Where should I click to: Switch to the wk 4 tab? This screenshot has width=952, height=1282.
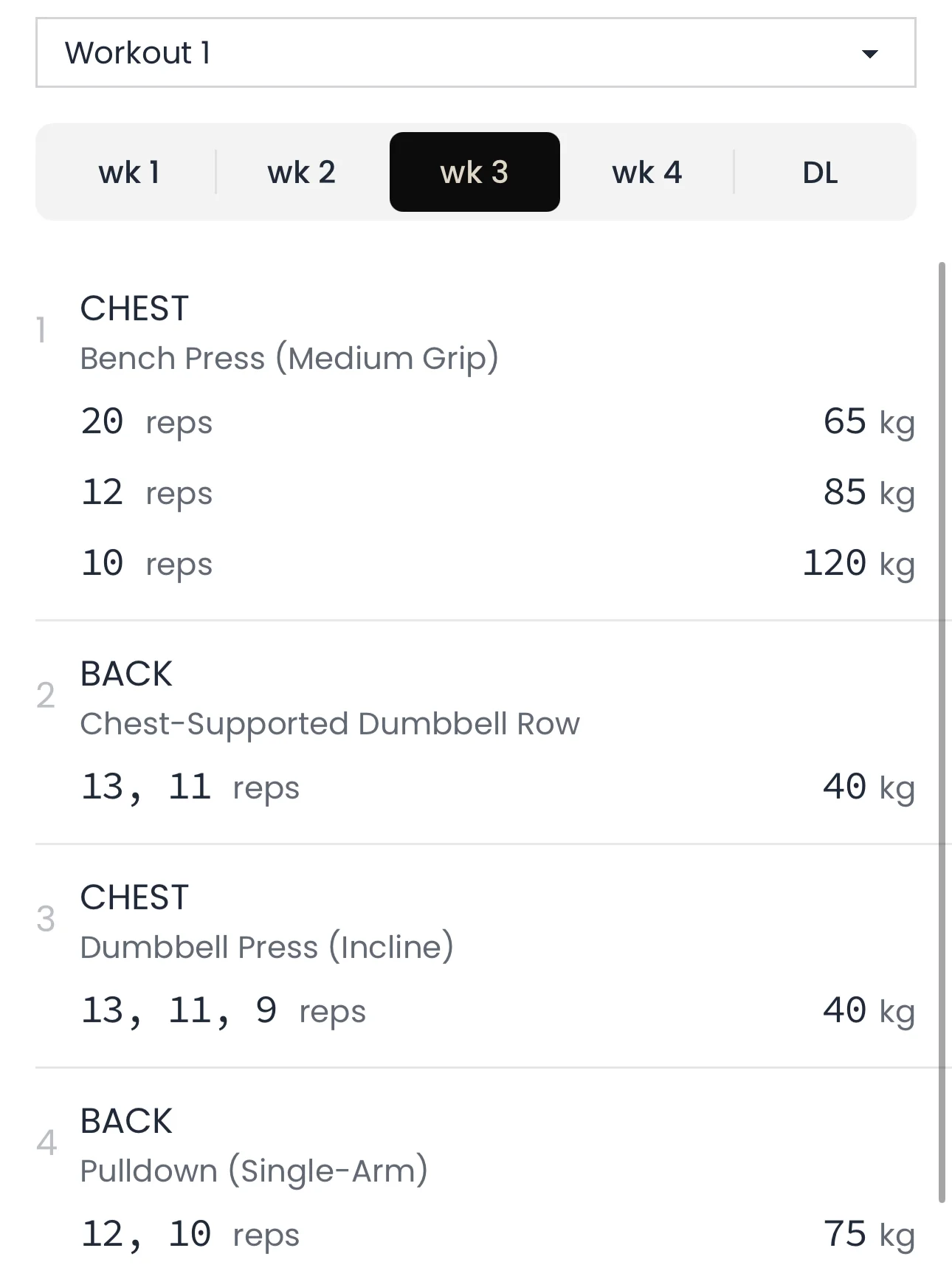[x=646, y=173]
